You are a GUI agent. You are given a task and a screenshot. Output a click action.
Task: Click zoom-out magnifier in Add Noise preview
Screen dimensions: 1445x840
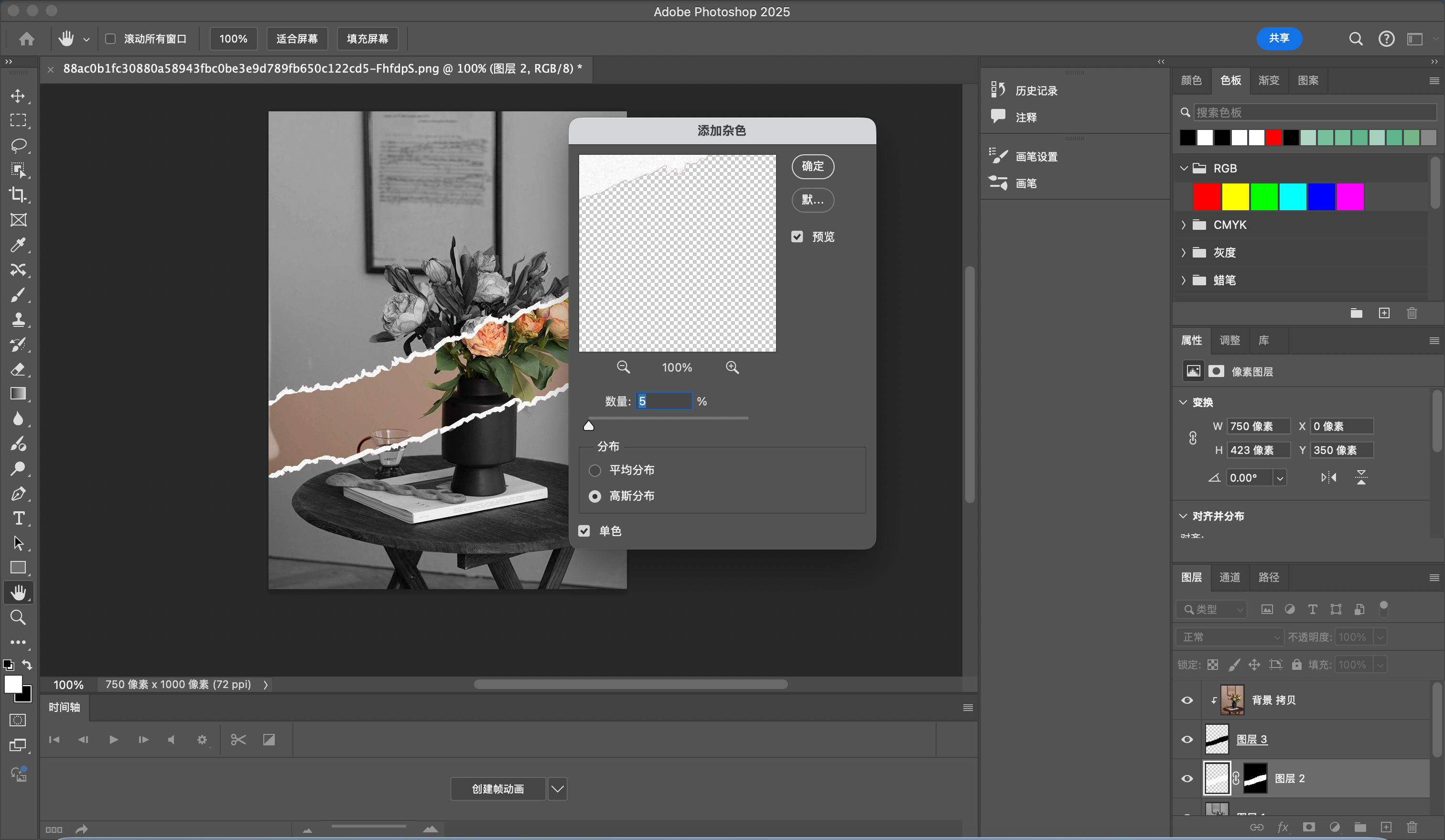pyautogui.click(x=623, y=367)
